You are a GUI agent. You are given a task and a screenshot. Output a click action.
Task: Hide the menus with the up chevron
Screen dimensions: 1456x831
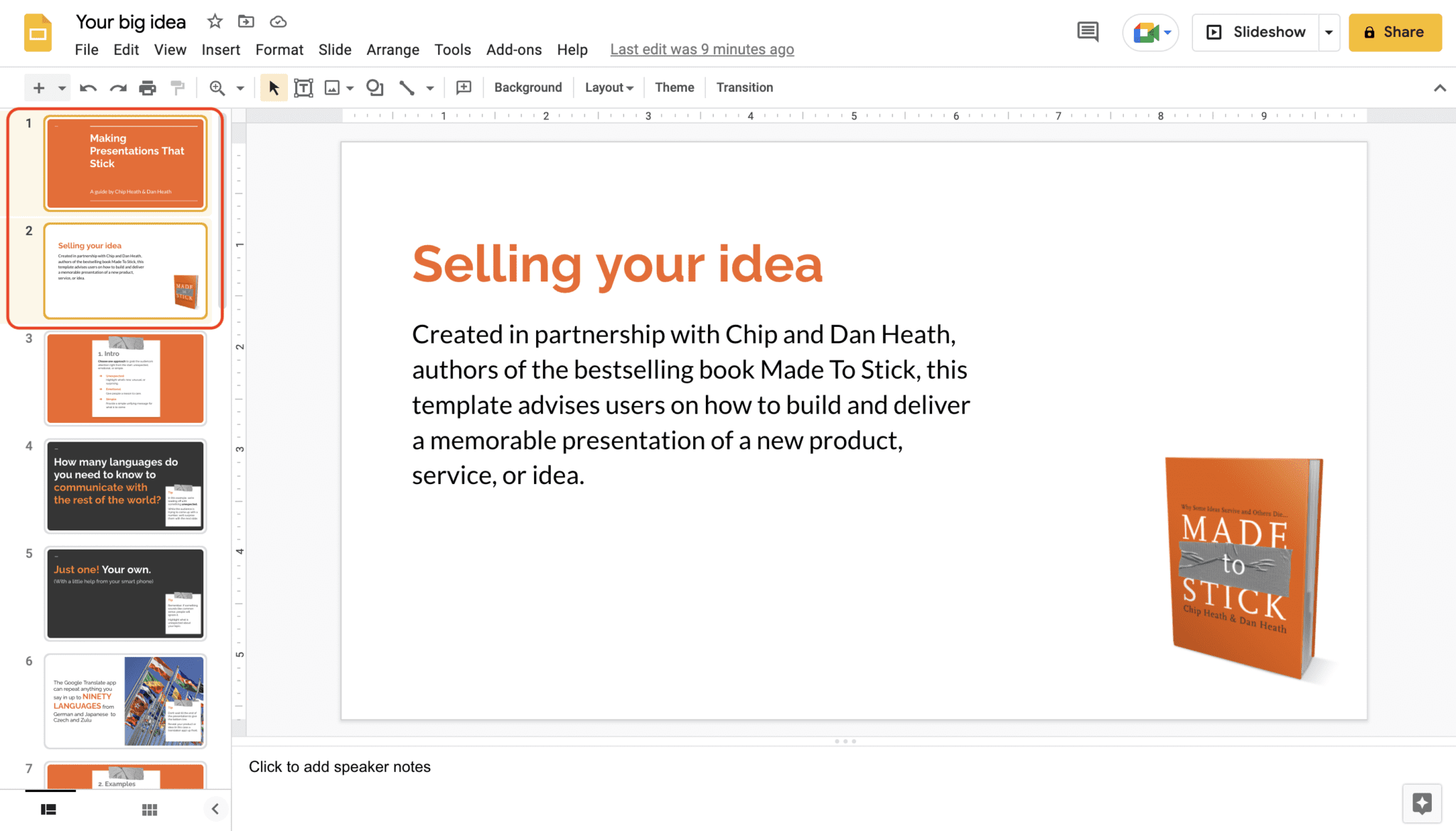(1440, 87)
